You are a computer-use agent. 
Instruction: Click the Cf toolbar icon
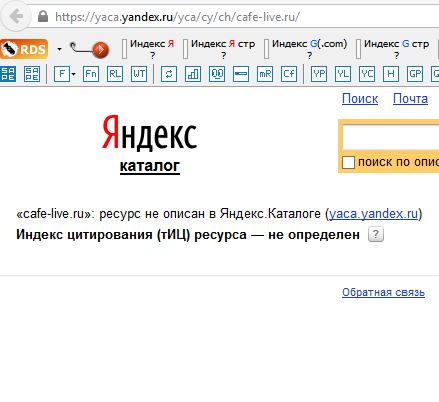[x=289, y=74]
